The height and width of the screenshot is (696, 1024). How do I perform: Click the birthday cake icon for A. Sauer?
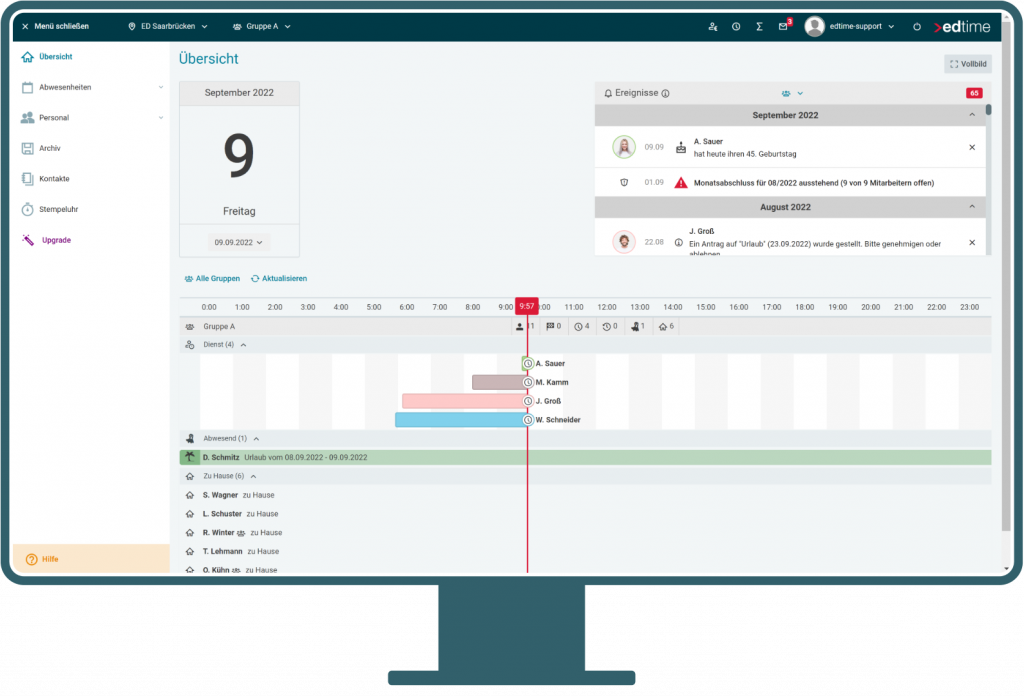tap(681, 147)
